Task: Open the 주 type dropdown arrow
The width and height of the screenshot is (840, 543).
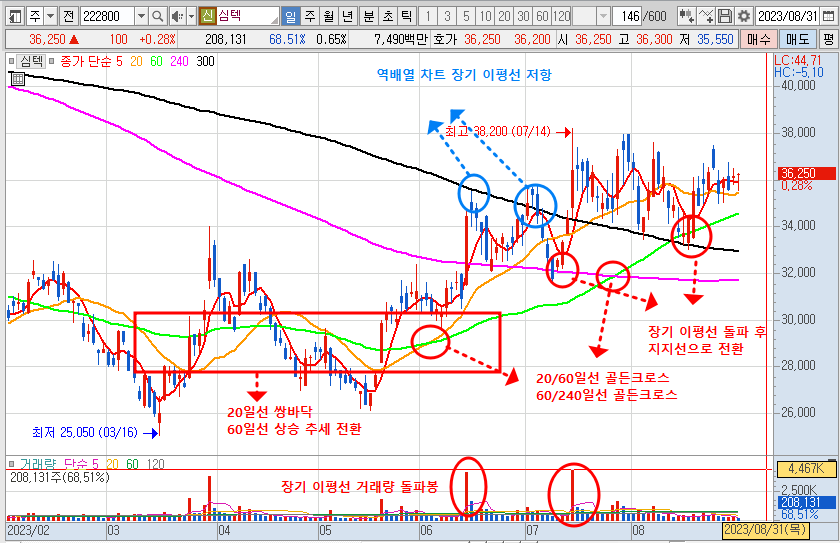Action: (x=50, y=17)
